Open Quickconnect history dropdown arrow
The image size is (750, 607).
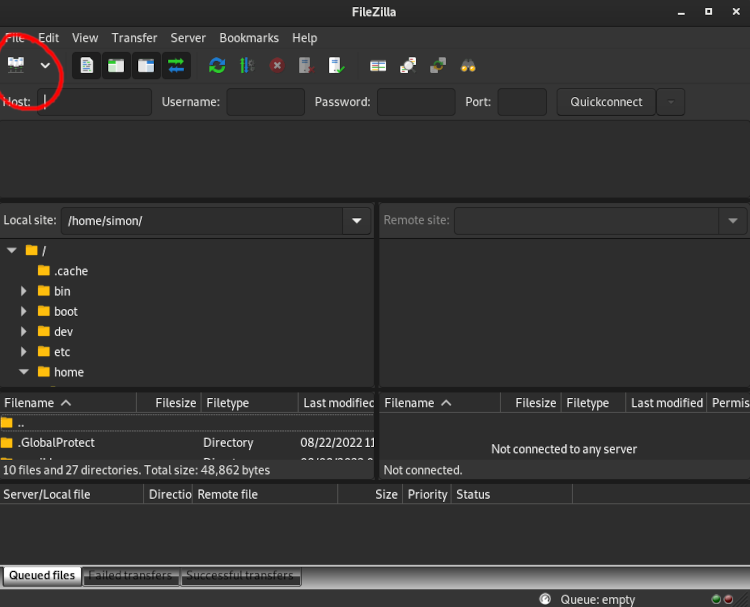(x=670, y=102)
